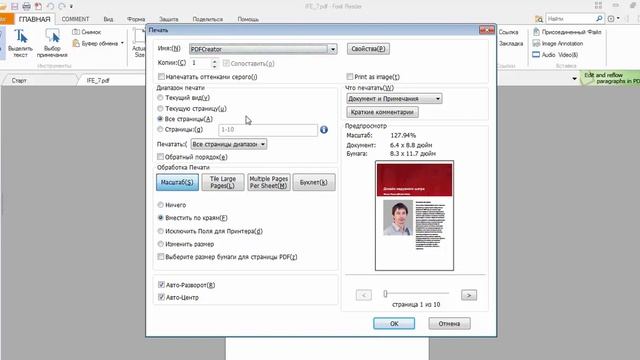
Task: Select the Выбор примечания tool
Action: (x=52, y=43)
